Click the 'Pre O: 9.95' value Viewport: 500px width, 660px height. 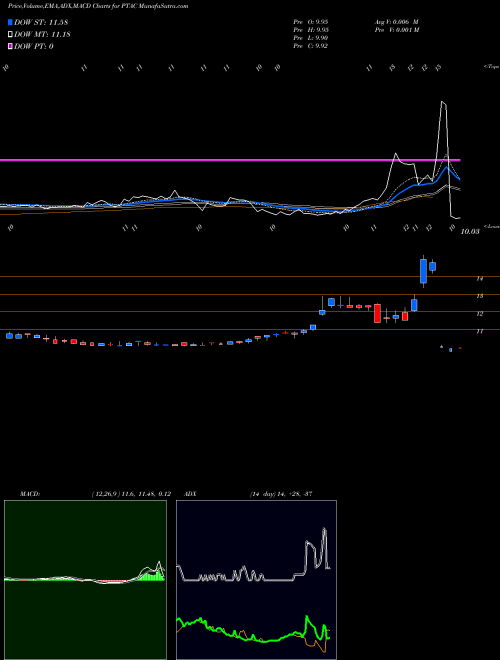point(311,22)
